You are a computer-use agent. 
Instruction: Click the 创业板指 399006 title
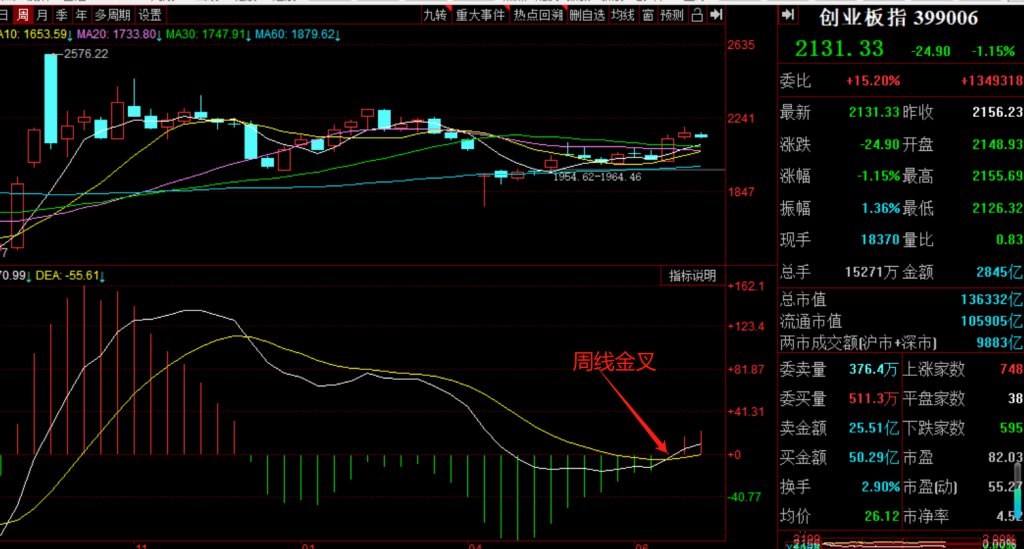(x=899, y=18)
